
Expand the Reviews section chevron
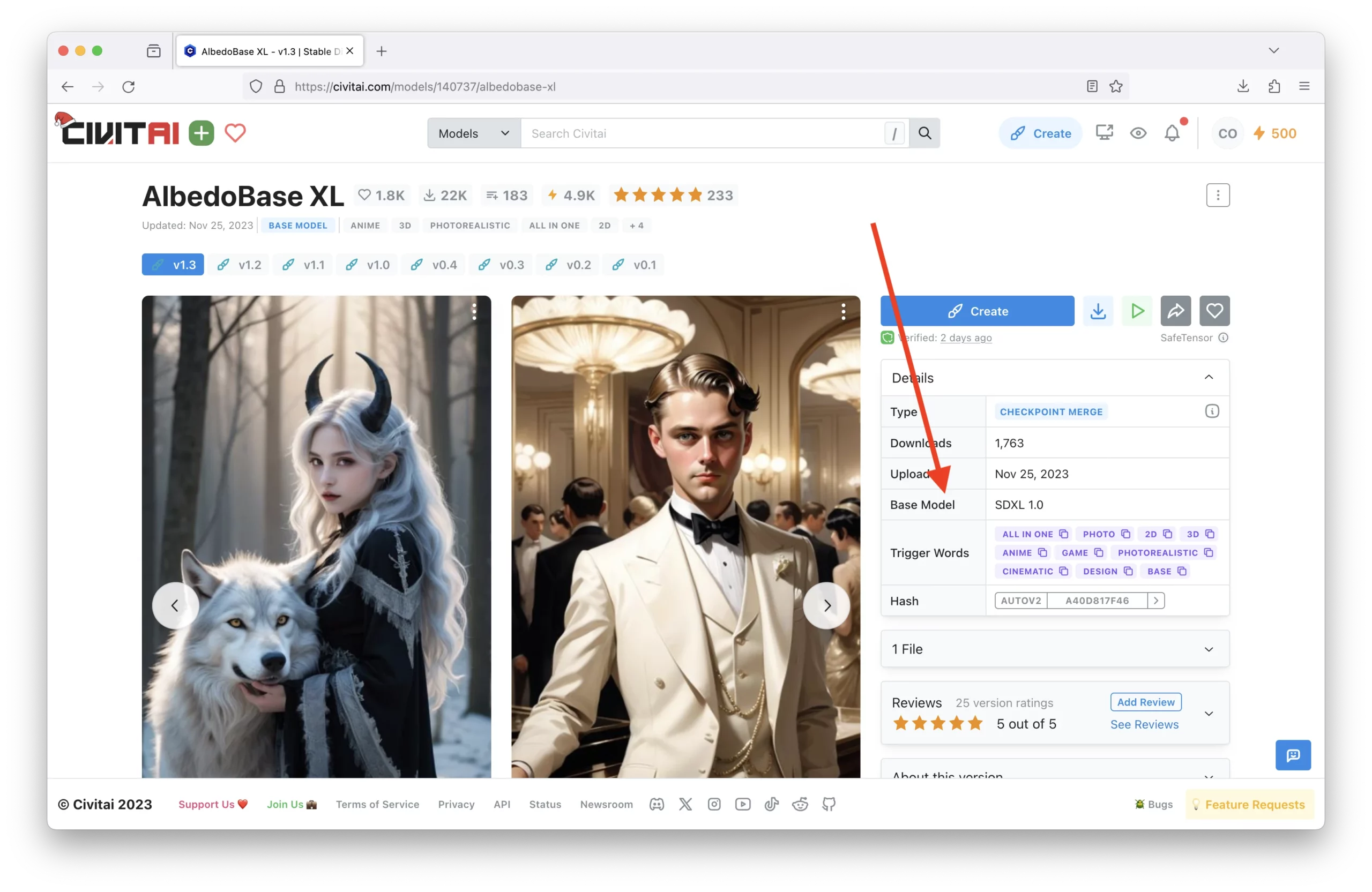click(x=1209, y=714)
